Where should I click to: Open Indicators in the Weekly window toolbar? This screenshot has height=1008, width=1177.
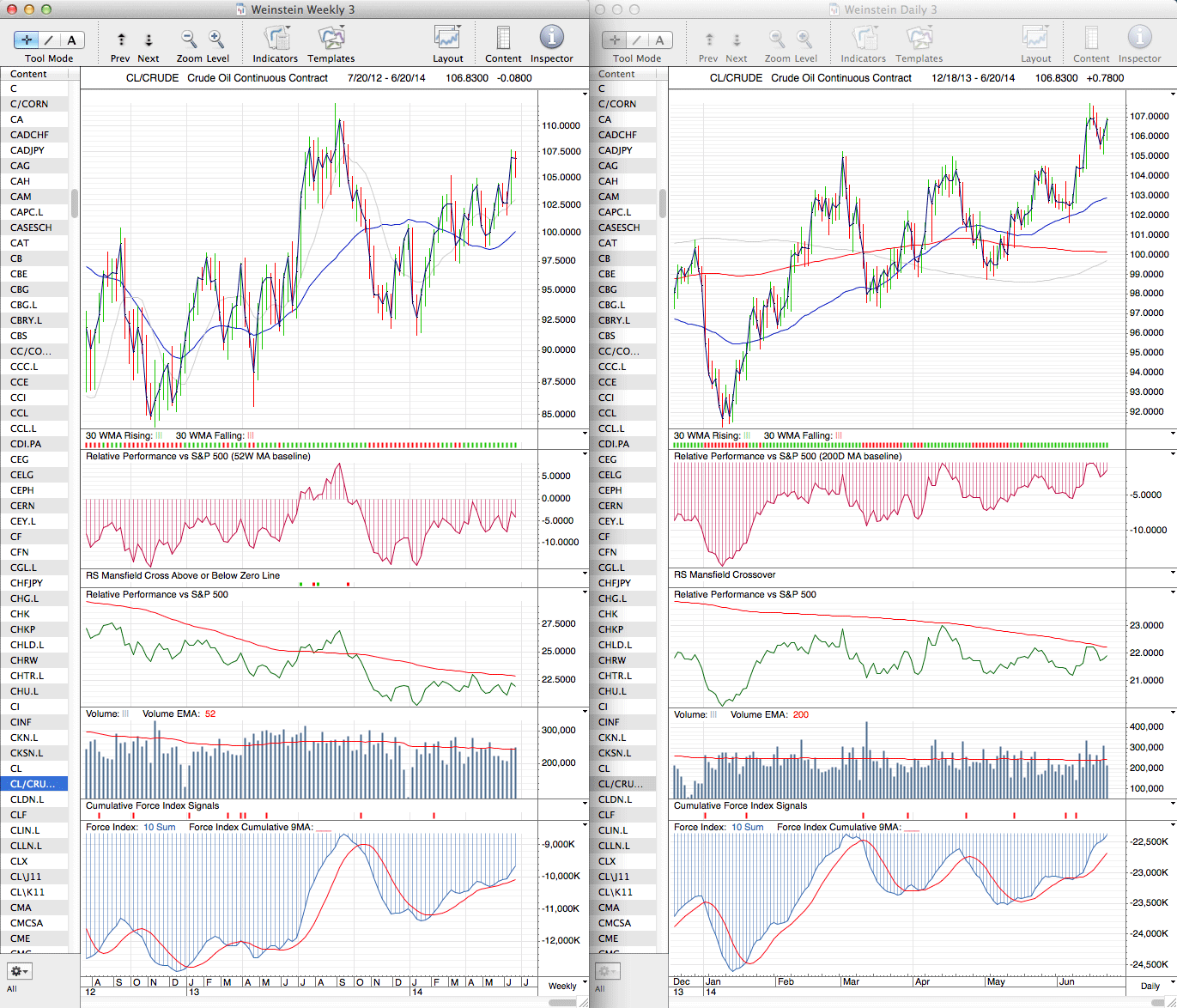click(x=275, y=39)
